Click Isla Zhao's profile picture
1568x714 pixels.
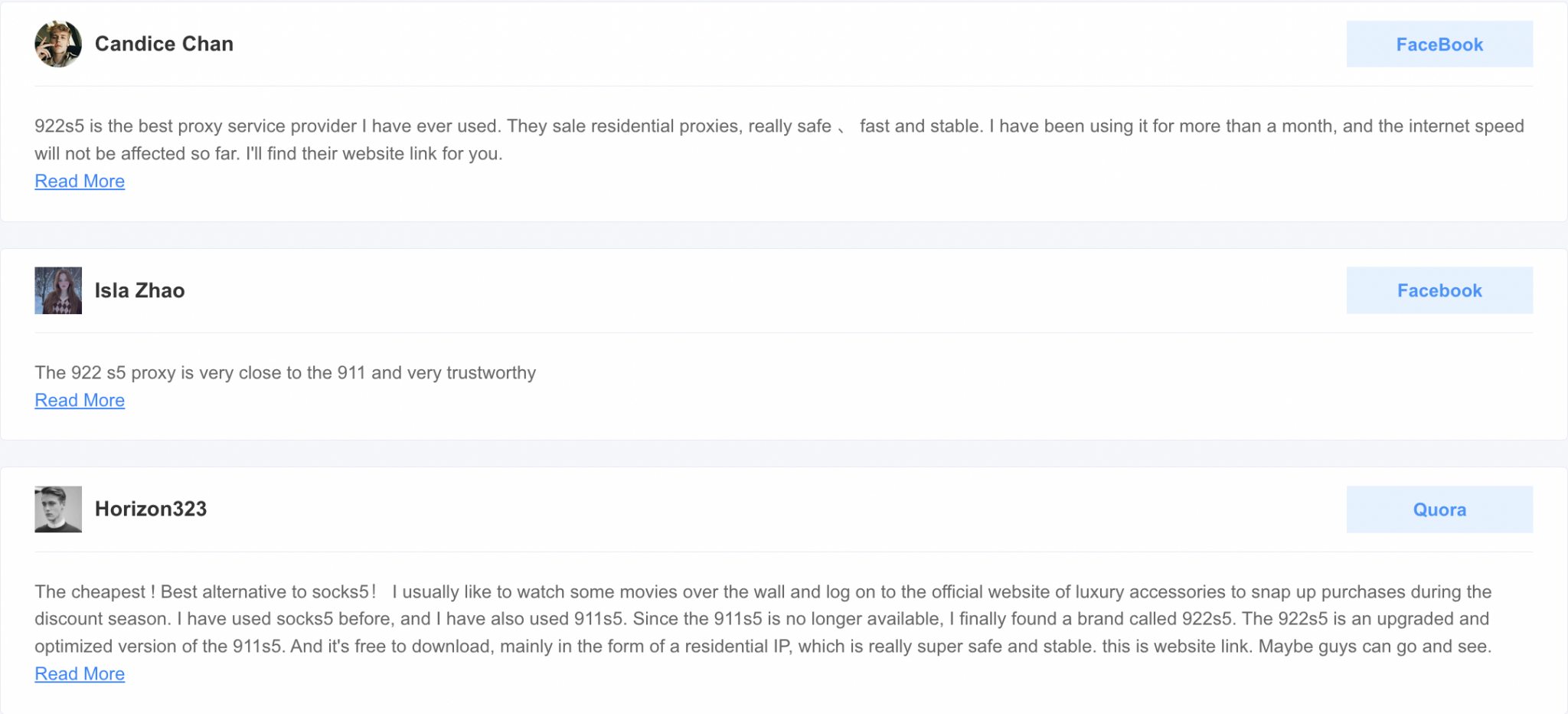pos(58,290)
